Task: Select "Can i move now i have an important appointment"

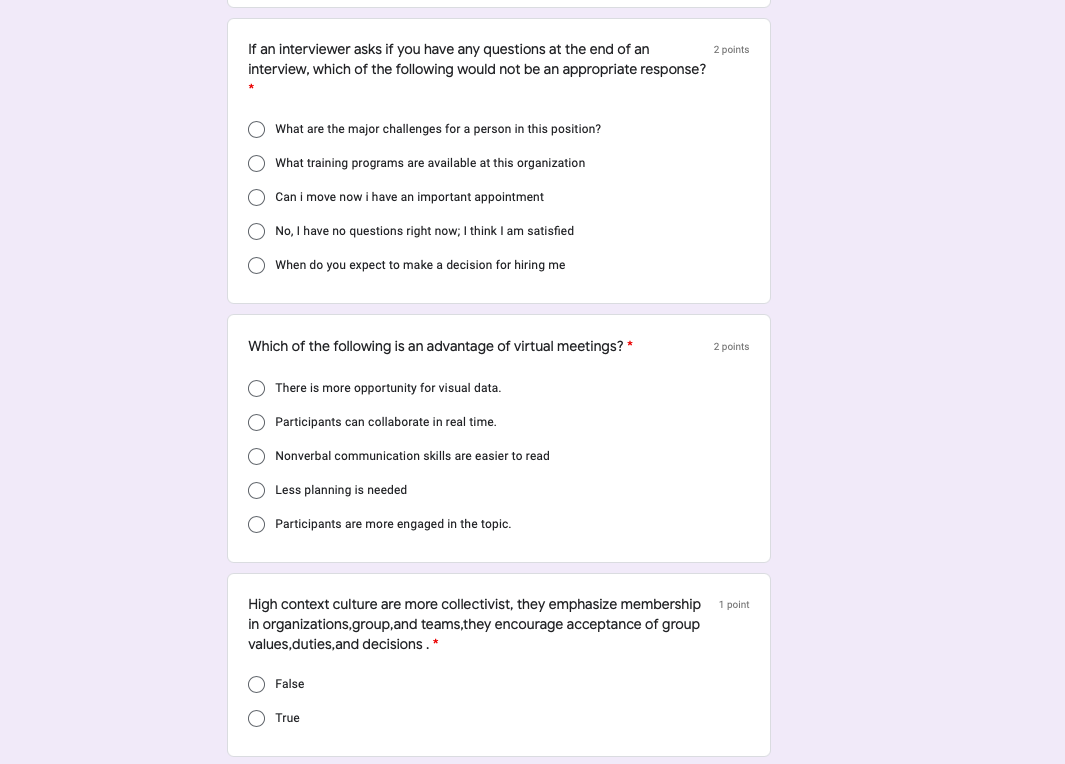Action: pyautogui.click(x=256, y=197)
